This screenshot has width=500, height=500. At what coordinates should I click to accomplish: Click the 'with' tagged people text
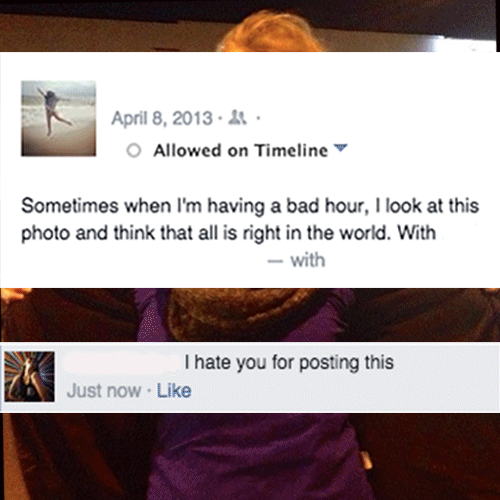(308, 260)
